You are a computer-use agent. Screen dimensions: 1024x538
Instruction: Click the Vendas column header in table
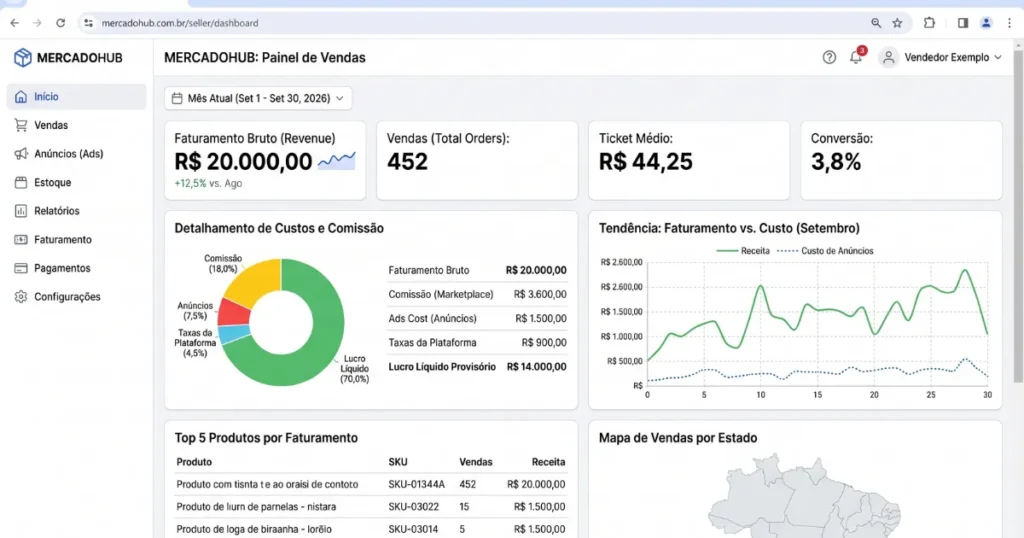[475, 462]
